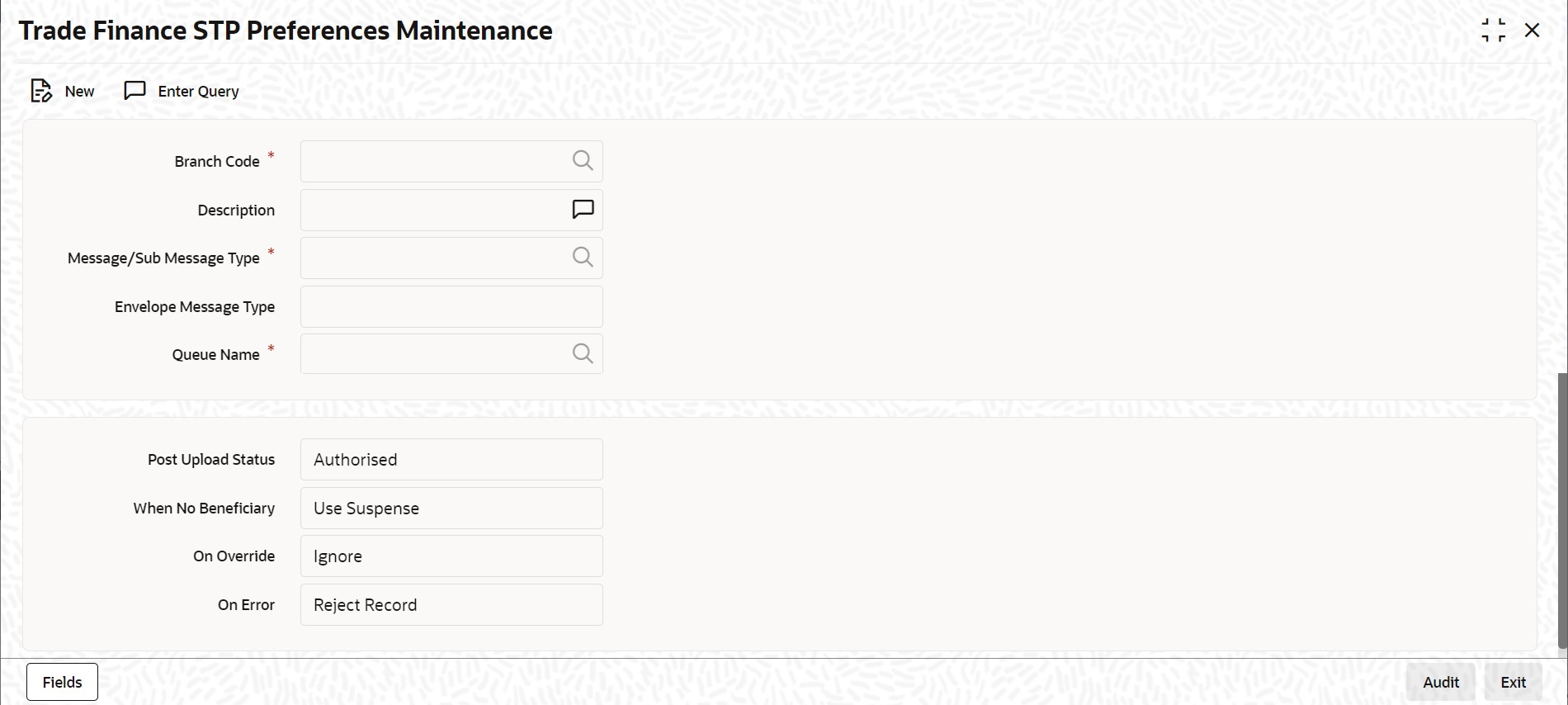Close the STP Preferences Maintenance window
Screen dimensions: 1568x705
[x=1533, y=31]
